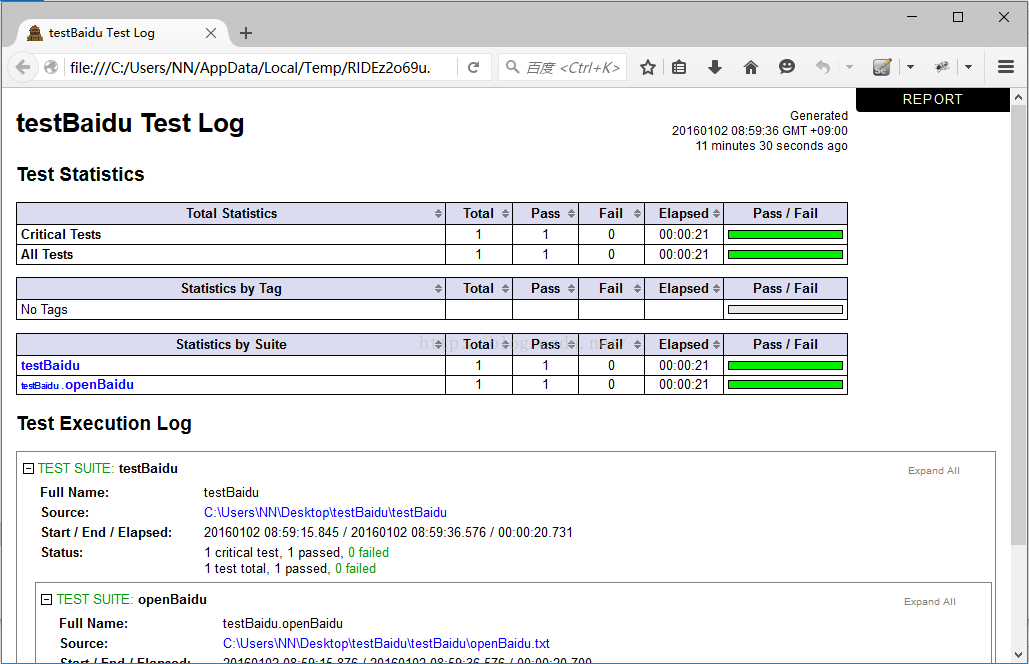Sort Statistics by Tag name column
Screen dimensions: 1029x664
(x=231, y=289)
